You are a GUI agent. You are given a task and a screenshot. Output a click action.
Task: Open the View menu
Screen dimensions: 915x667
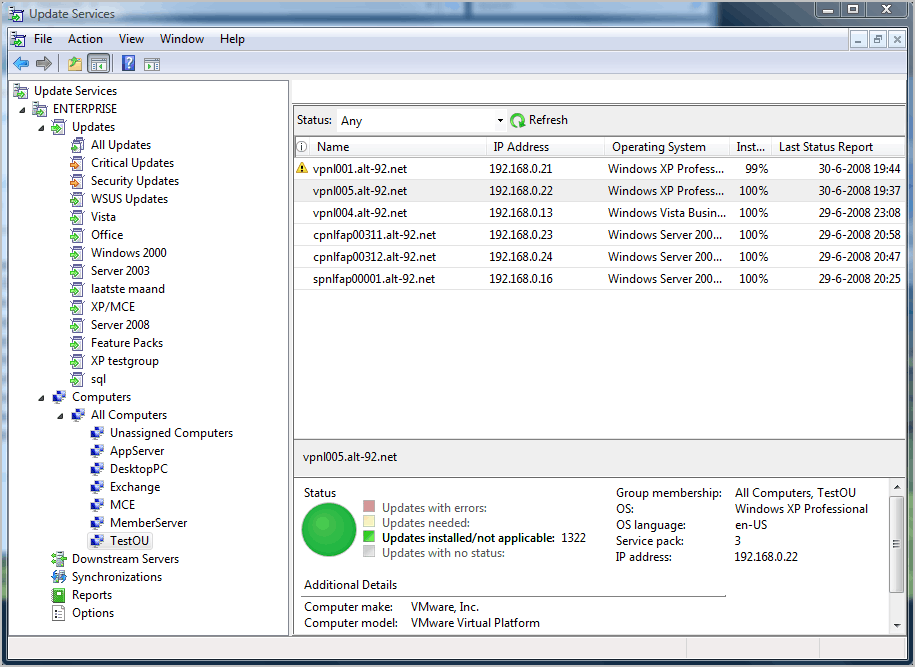131,39
